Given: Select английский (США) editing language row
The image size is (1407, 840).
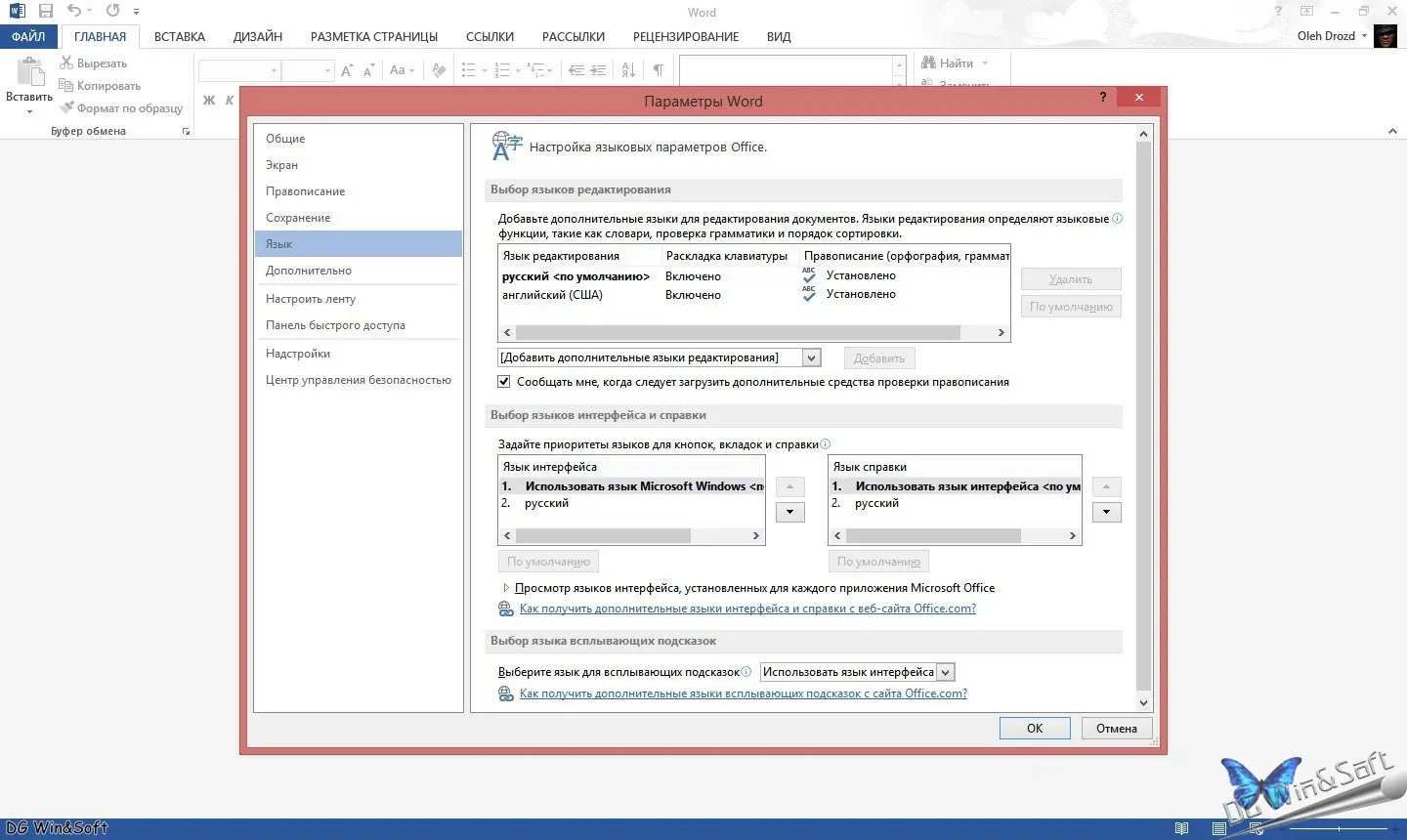Looking at the screenshot, I should 753,294.
